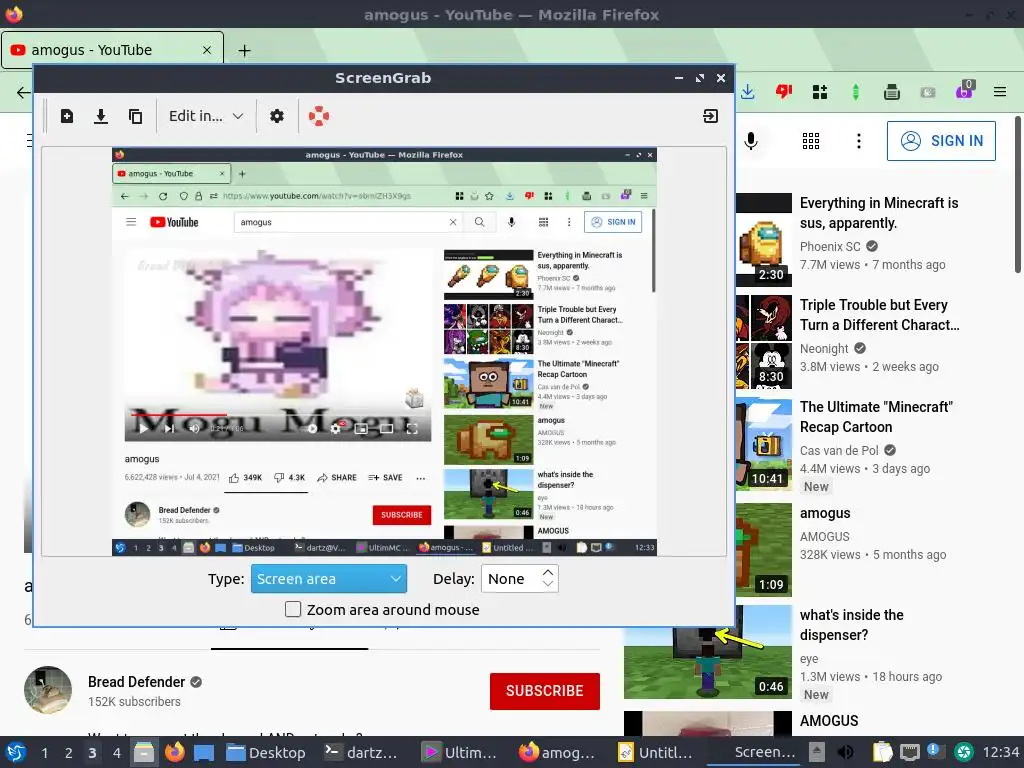
Task: Open the Firefox hamburger menu
Action: [x=1000, y=92]
